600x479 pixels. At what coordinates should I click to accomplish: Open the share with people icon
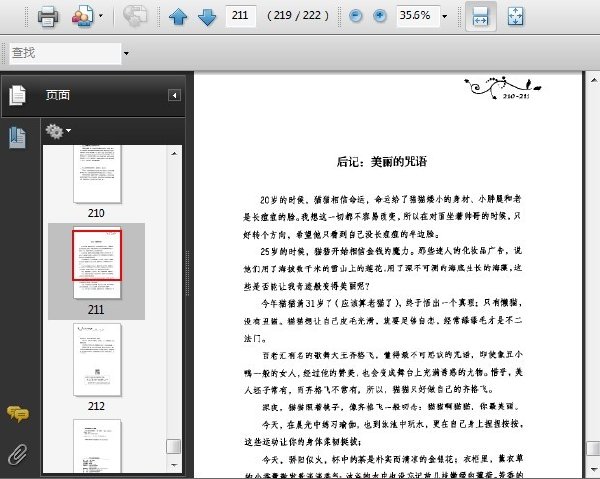coord(83,16)
